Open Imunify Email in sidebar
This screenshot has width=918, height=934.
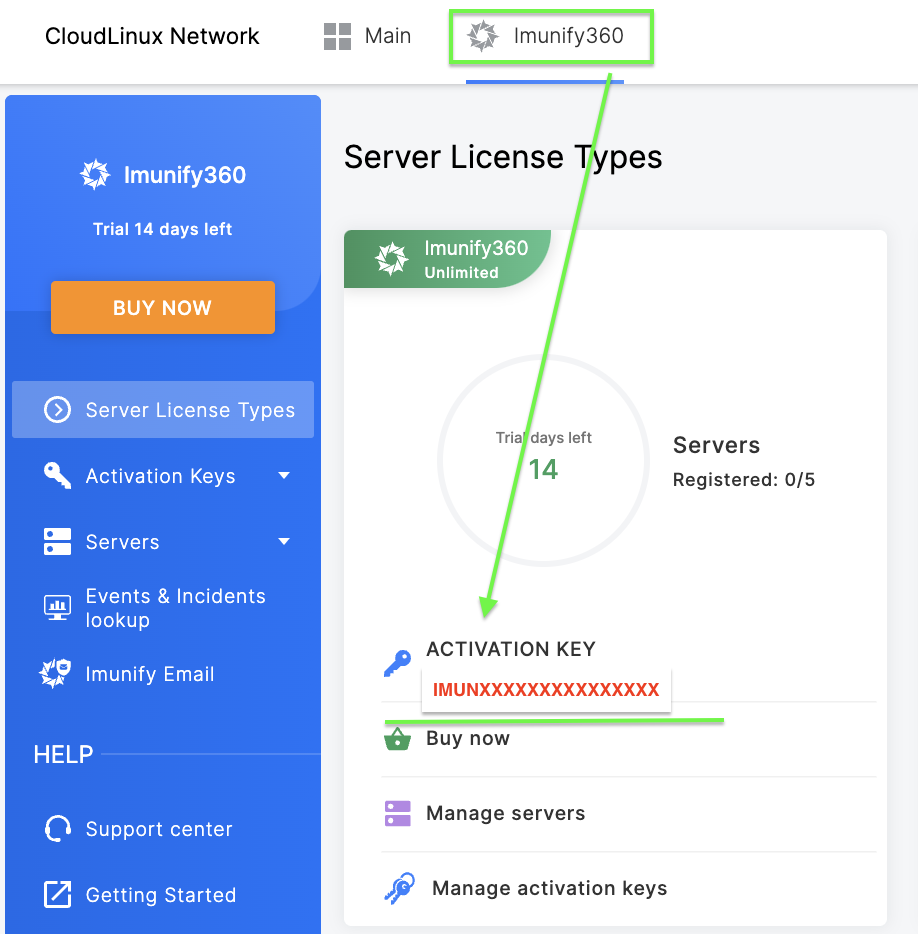click(x=163, y=674)
